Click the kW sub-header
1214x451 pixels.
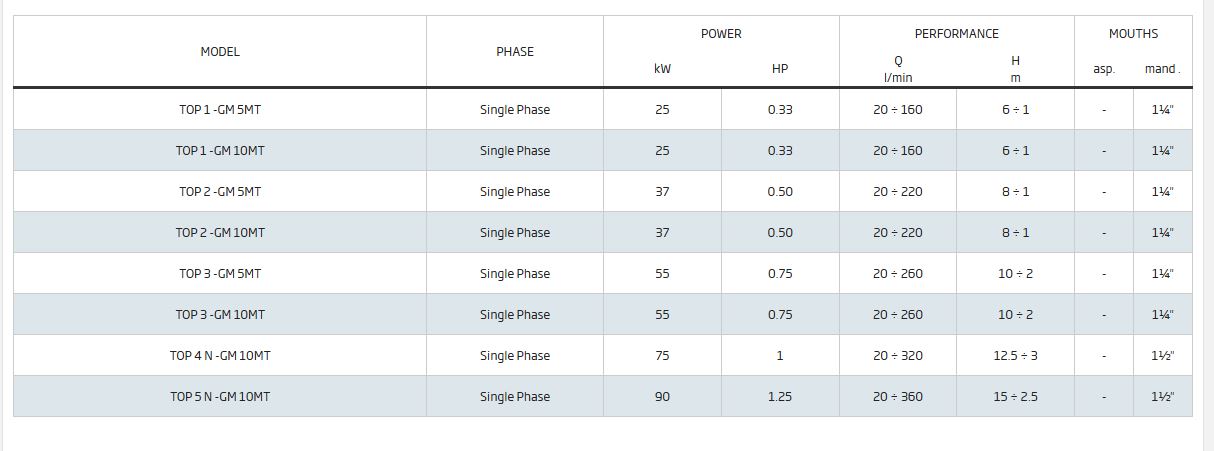point(662,69)
